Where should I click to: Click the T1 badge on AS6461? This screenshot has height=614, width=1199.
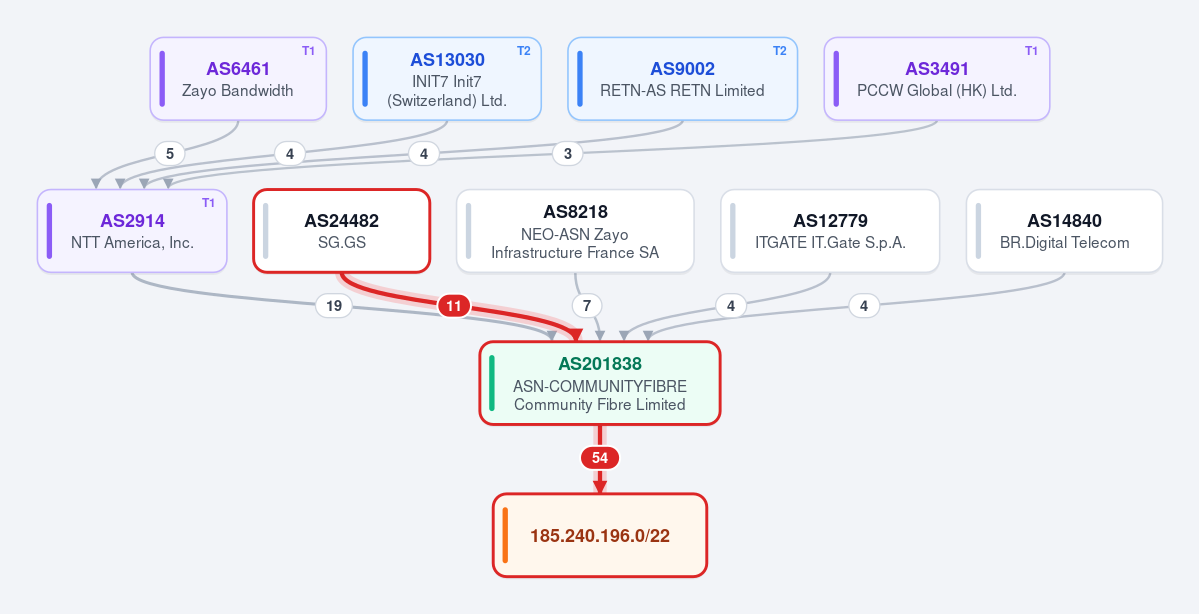(x=308, y=51)
